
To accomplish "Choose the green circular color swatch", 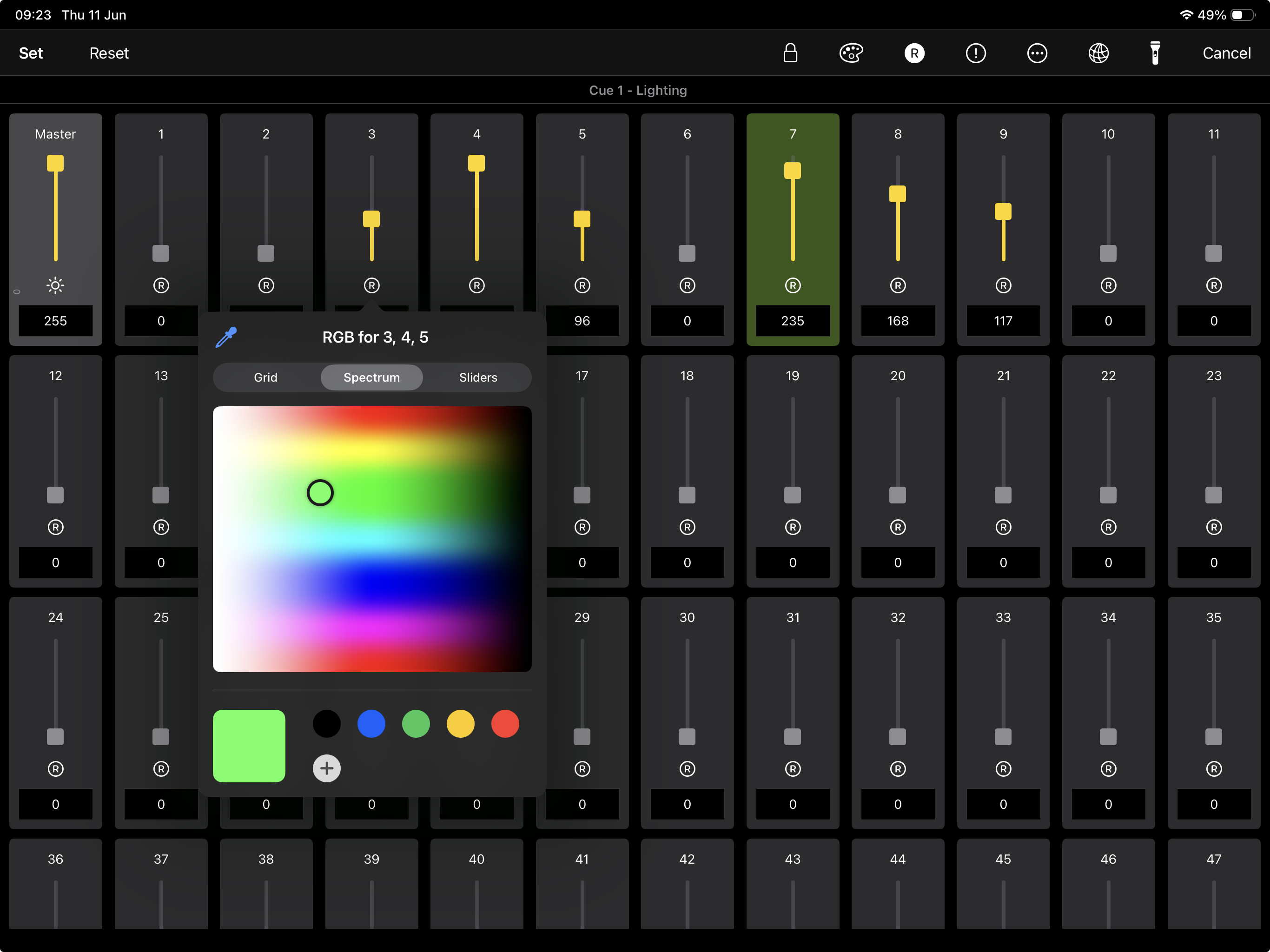I will (x=416, y=723).
